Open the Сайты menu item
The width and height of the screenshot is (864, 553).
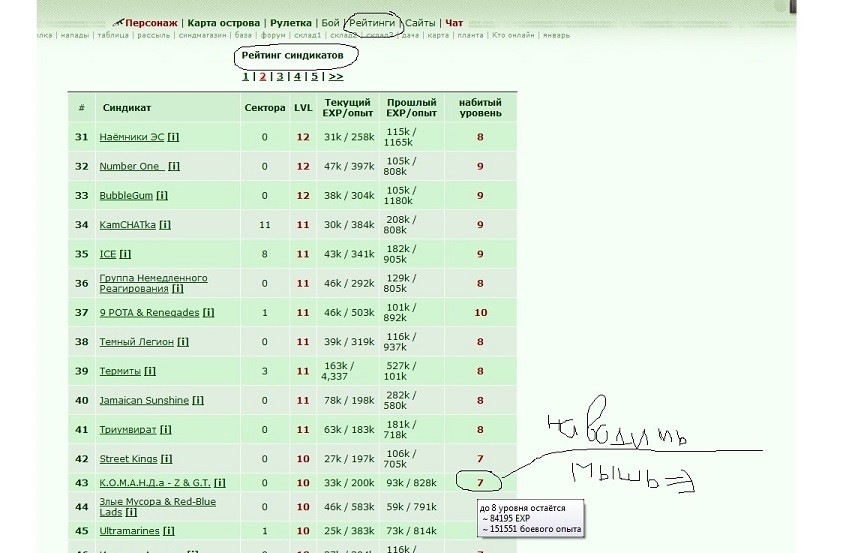(420, 23)
